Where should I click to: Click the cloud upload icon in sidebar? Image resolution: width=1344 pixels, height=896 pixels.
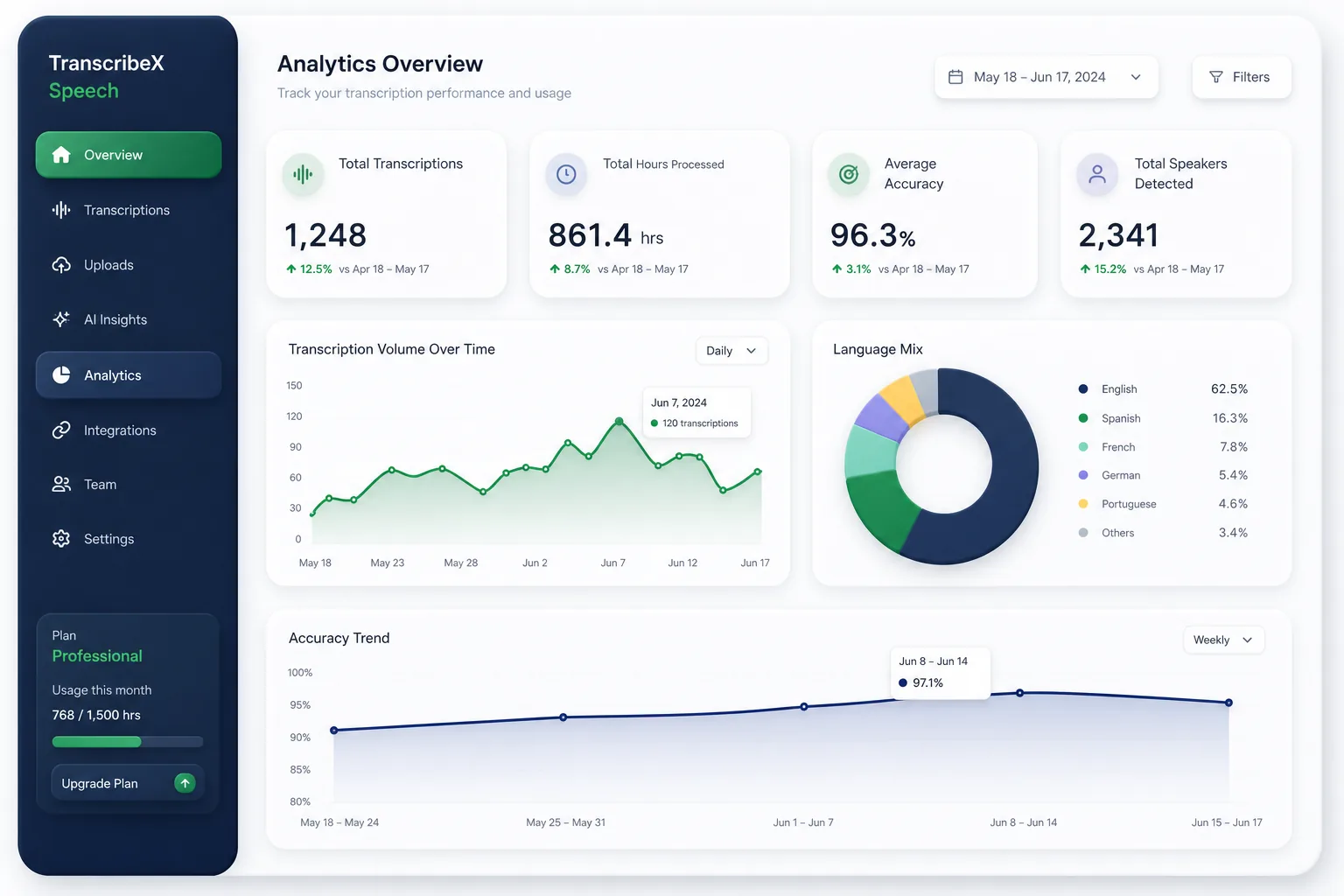pos(61,265)
